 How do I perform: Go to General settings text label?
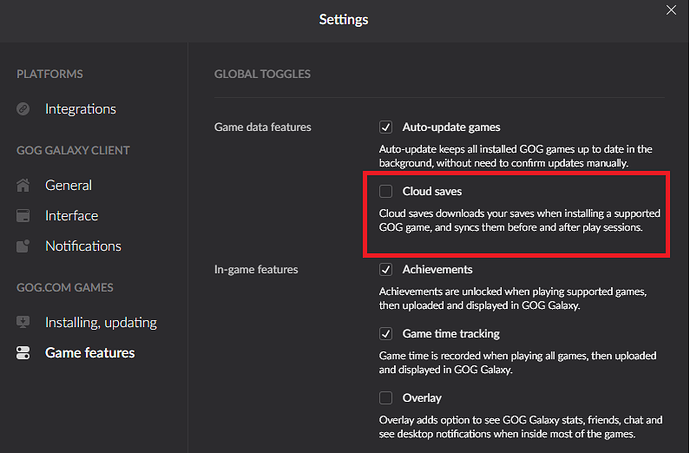[x=68, y=185]
